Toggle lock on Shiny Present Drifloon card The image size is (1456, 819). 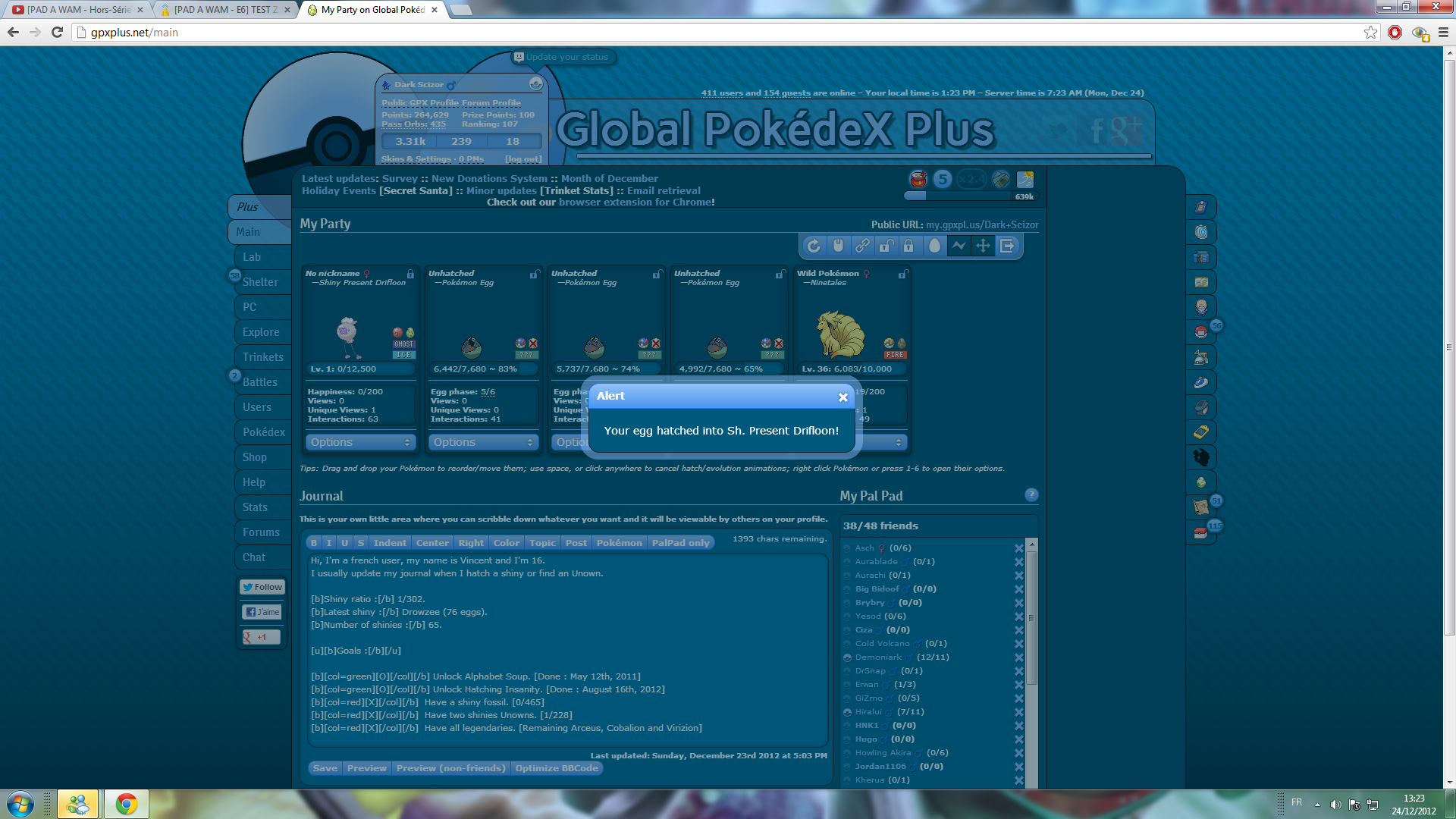(410, 275)
